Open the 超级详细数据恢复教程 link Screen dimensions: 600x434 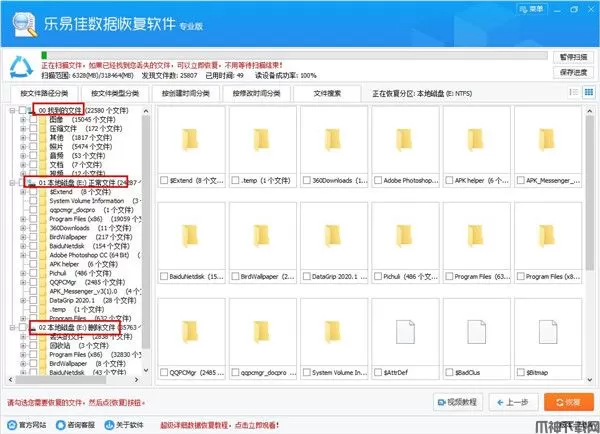pyautogui.click(x=219, y=425)
